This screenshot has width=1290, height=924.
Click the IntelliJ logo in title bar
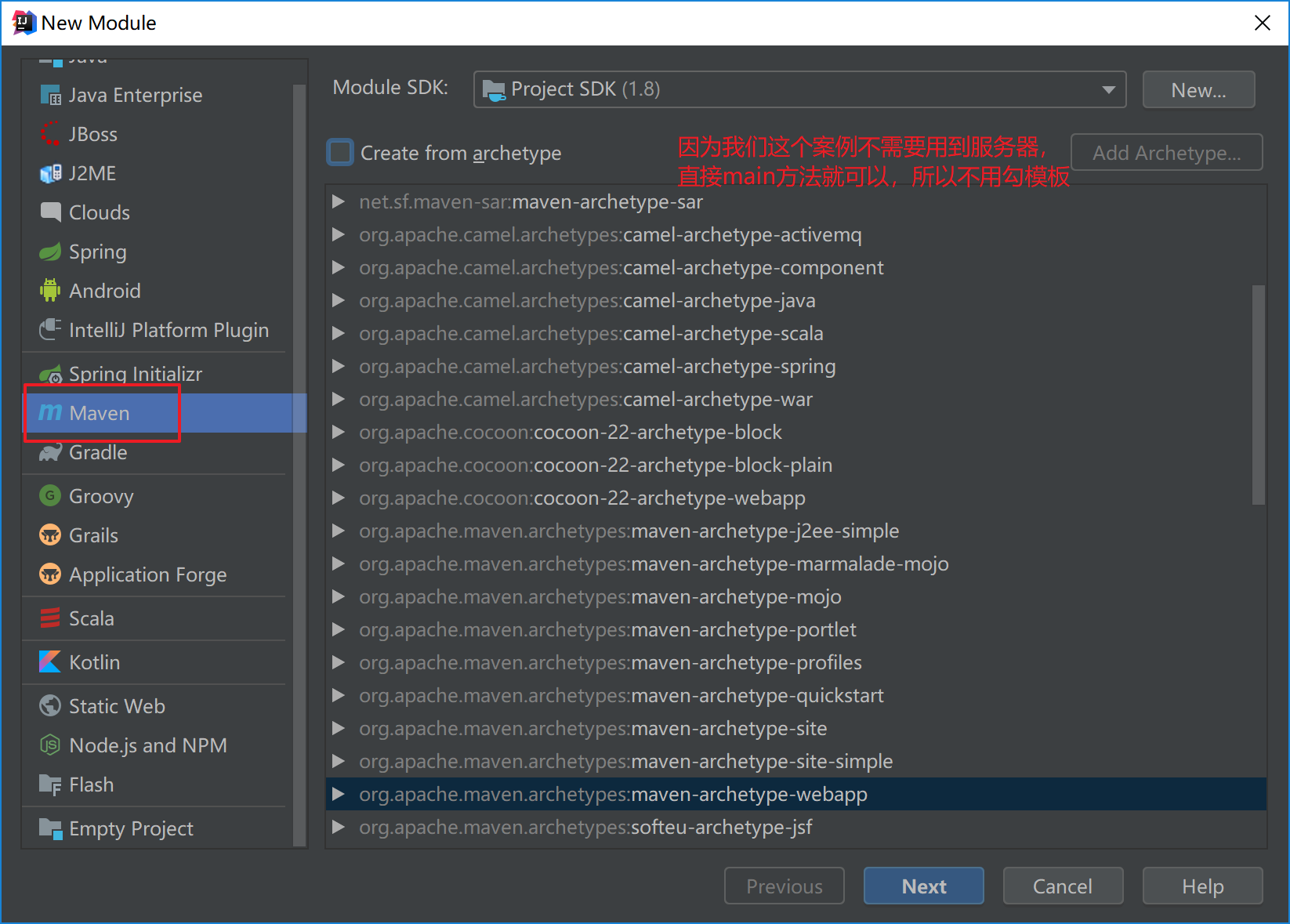pos(24,23)
